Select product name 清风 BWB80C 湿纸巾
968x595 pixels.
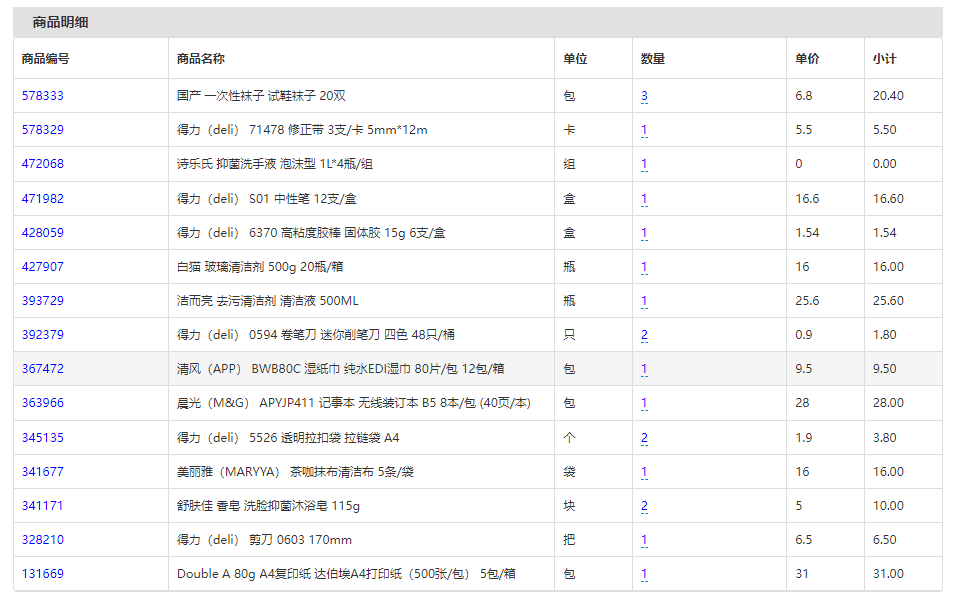tap(341, 368)
